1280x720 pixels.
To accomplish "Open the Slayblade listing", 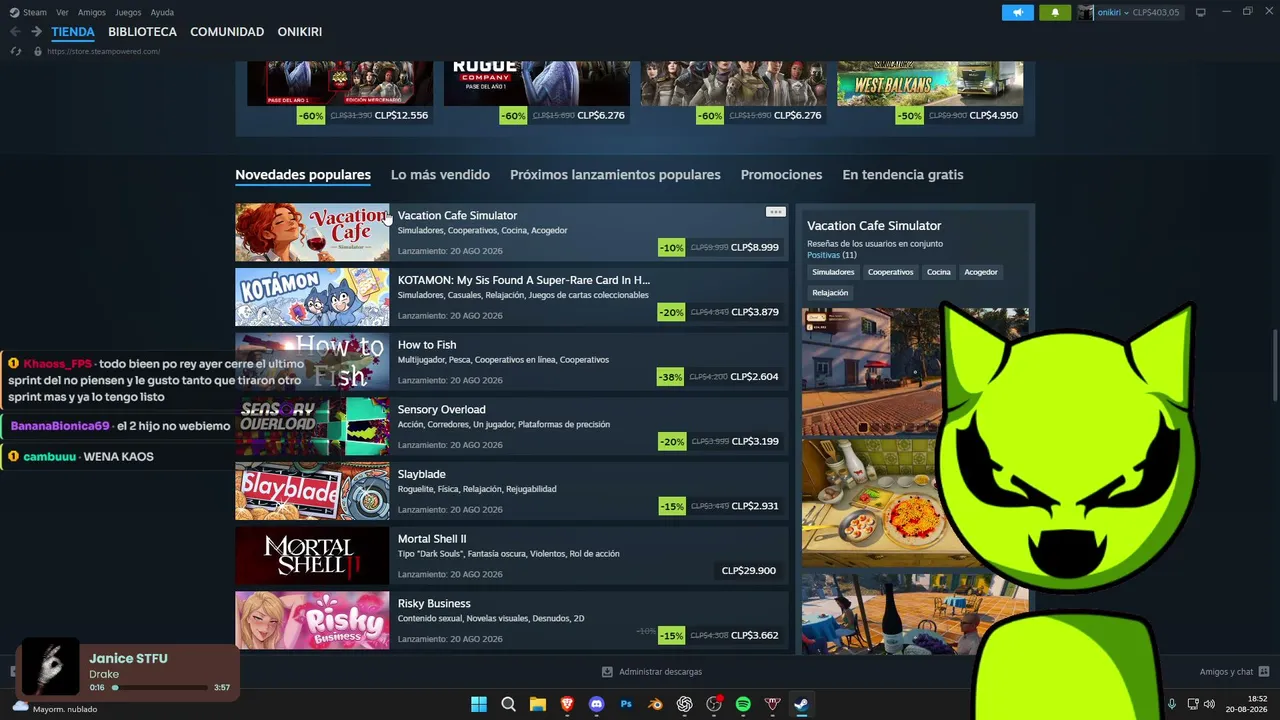I will 512,491.
